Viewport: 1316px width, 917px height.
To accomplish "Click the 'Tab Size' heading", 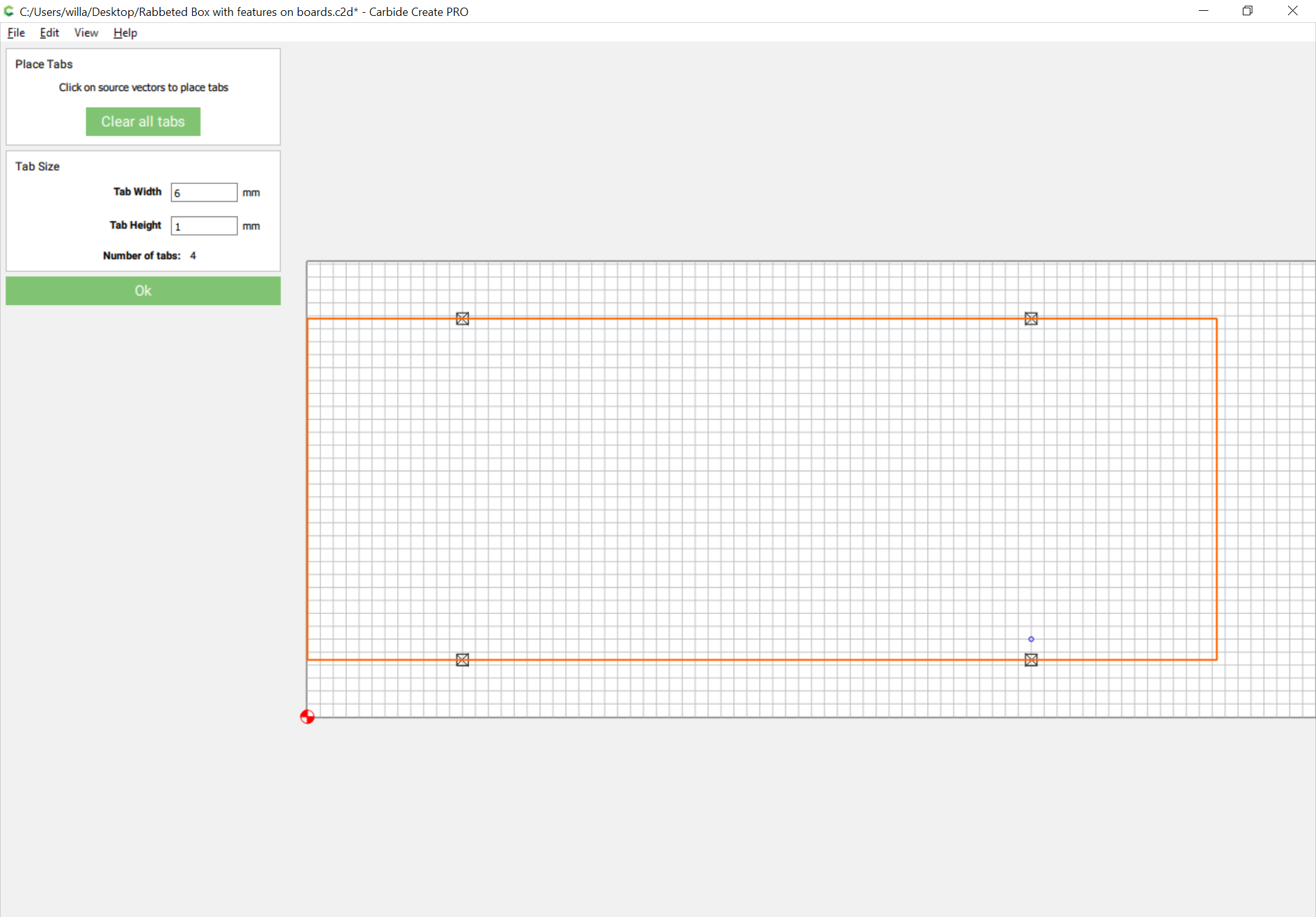I will tap(38, 166).
